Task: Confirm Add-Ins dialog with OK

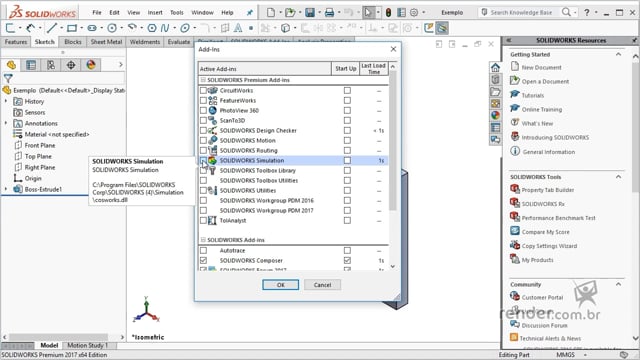Action: [x=280, y=285]
